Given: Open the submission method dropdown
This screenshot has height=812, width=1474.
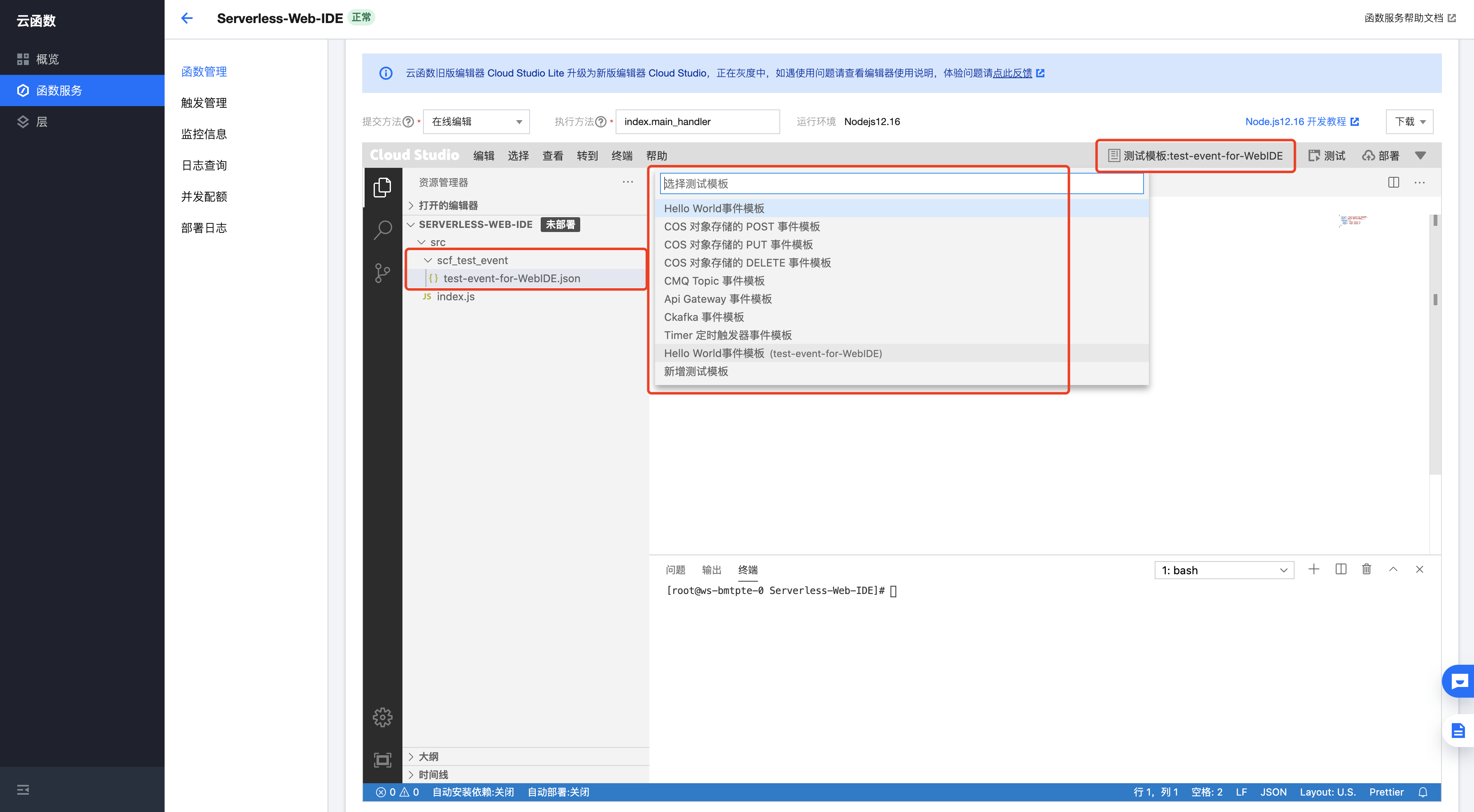Looking at the screenshot, I should tap(476, 122).
